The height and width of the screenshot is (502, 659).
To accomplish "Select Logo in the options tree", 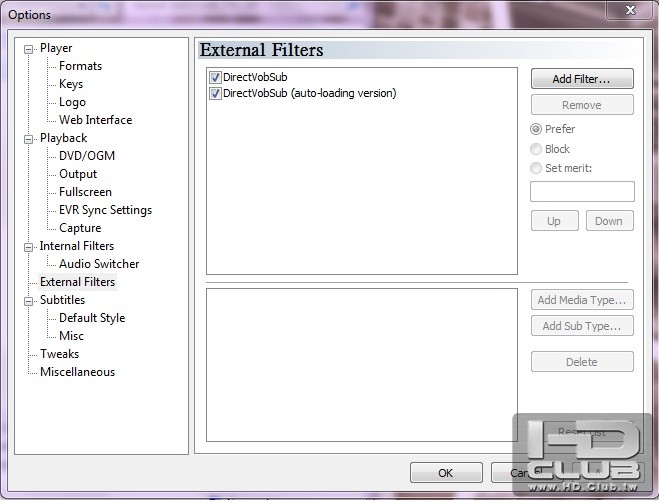I will pos(72,102).
